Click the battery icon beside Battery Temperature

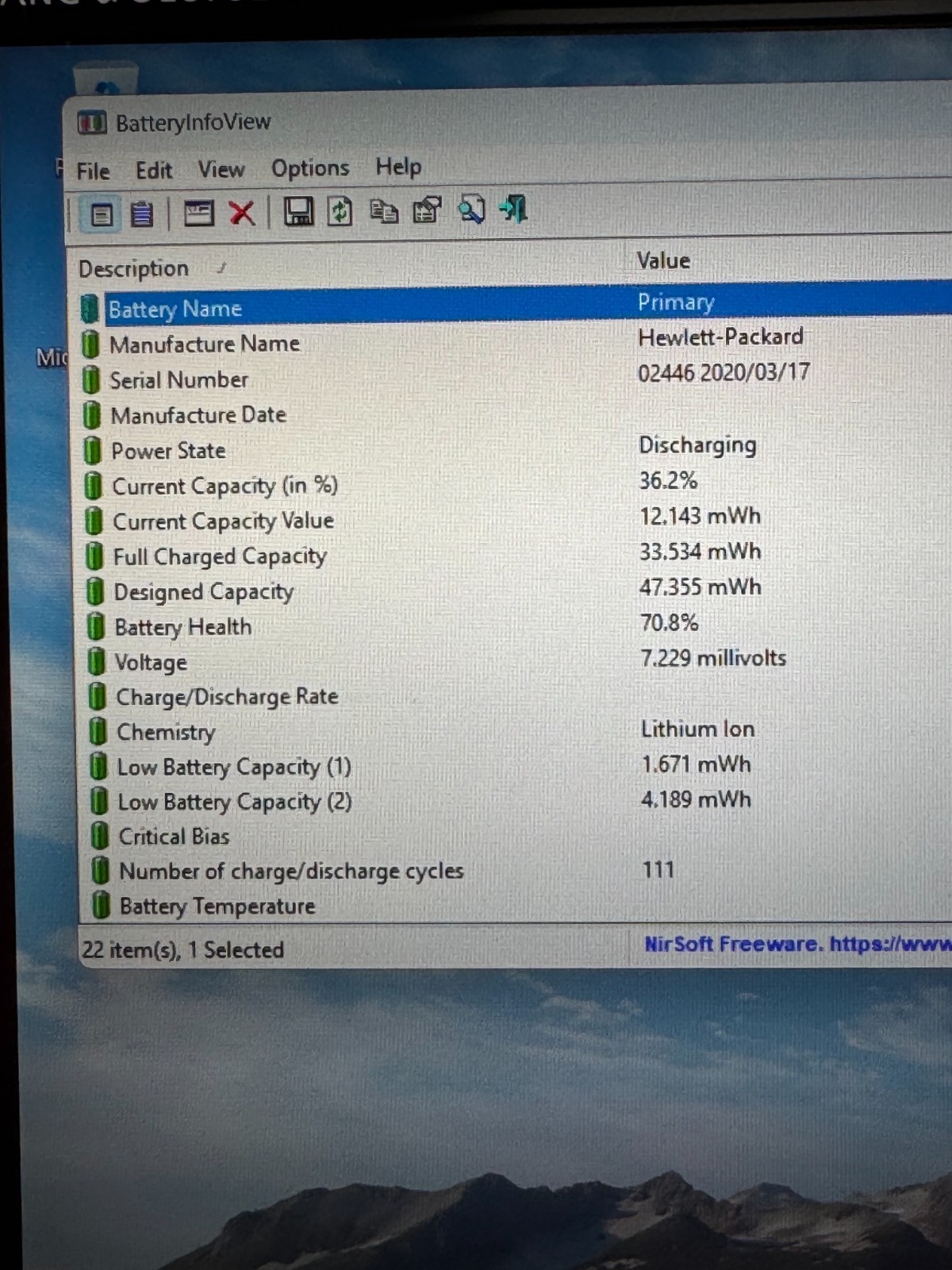pos(101,906)
